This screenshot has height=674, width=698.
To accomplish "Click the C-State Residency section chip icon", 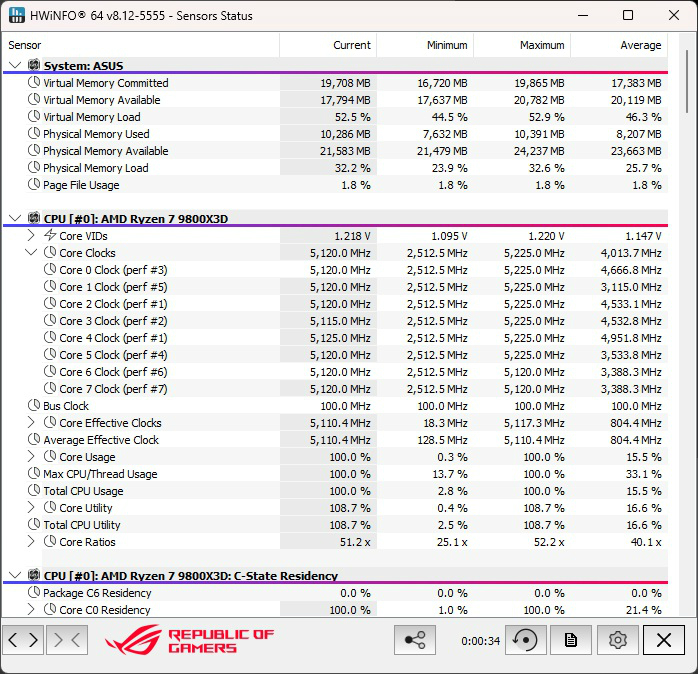I will [x=34, y=575].
